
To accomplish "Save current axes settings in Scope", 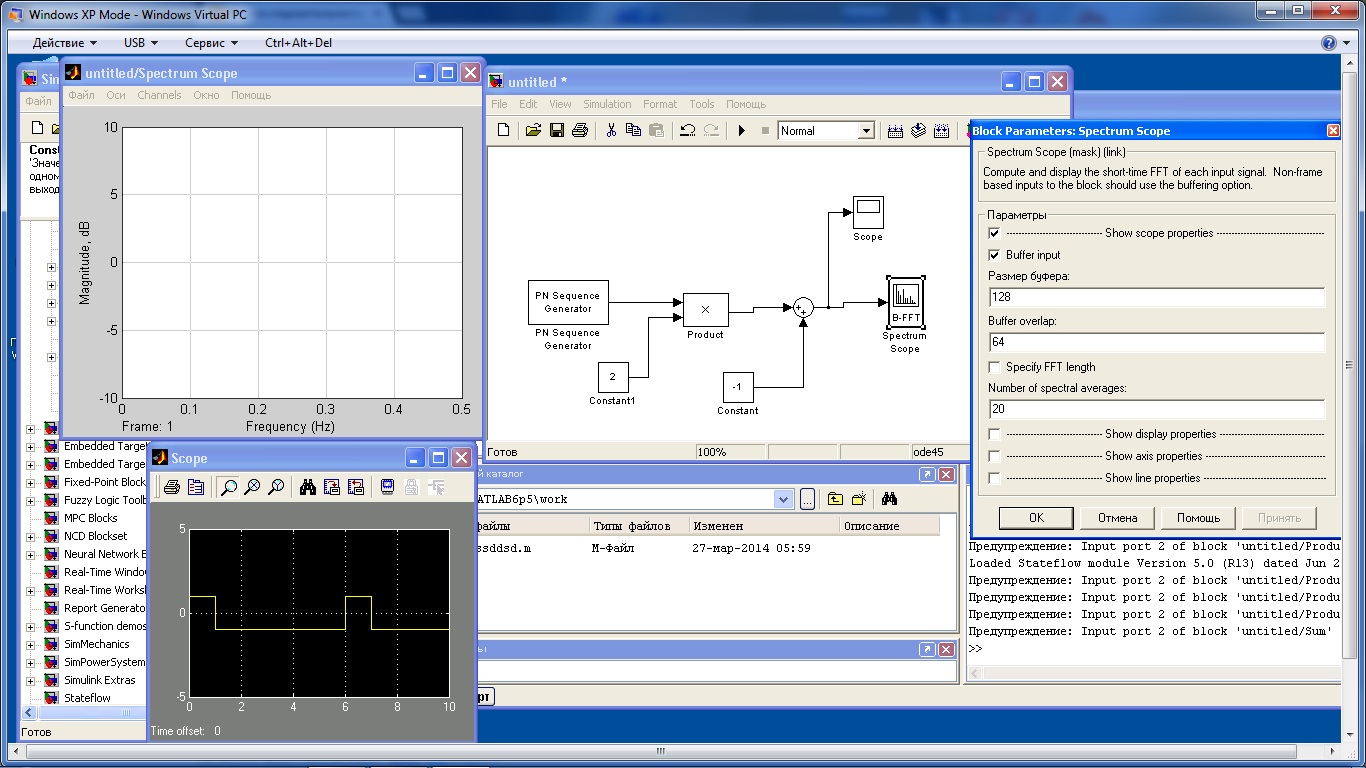I will coord(332,487).
